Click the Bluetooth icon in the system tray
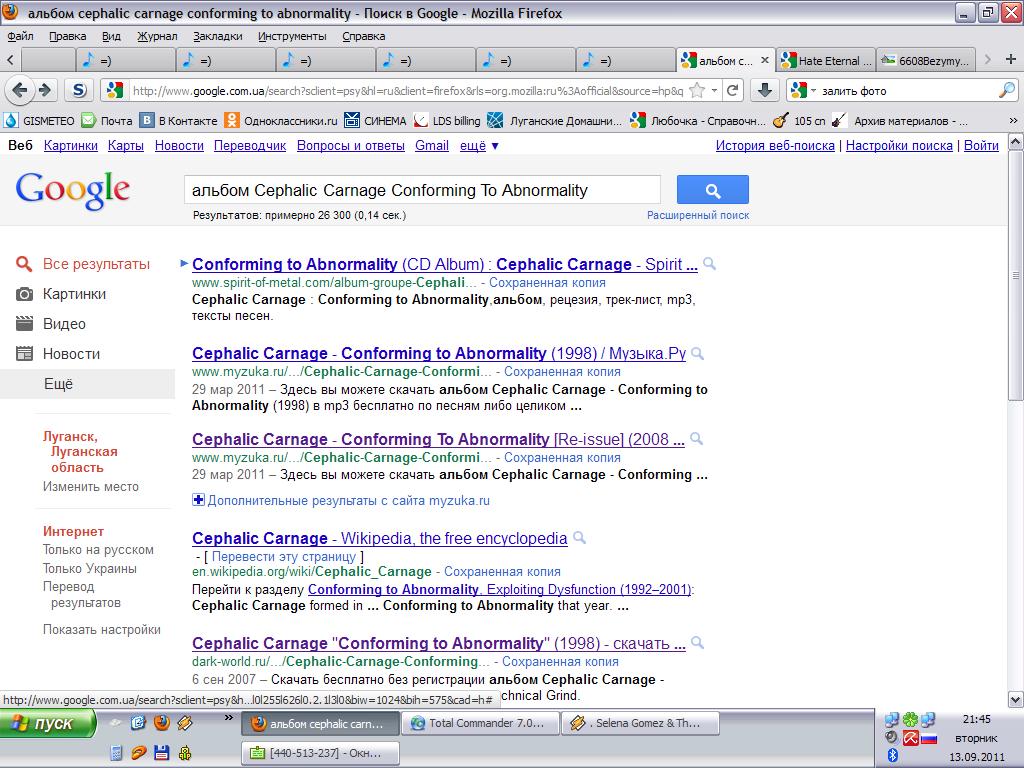Image resolution: width=1024 pixels, height=768 pixels. (x=893, y=756)
